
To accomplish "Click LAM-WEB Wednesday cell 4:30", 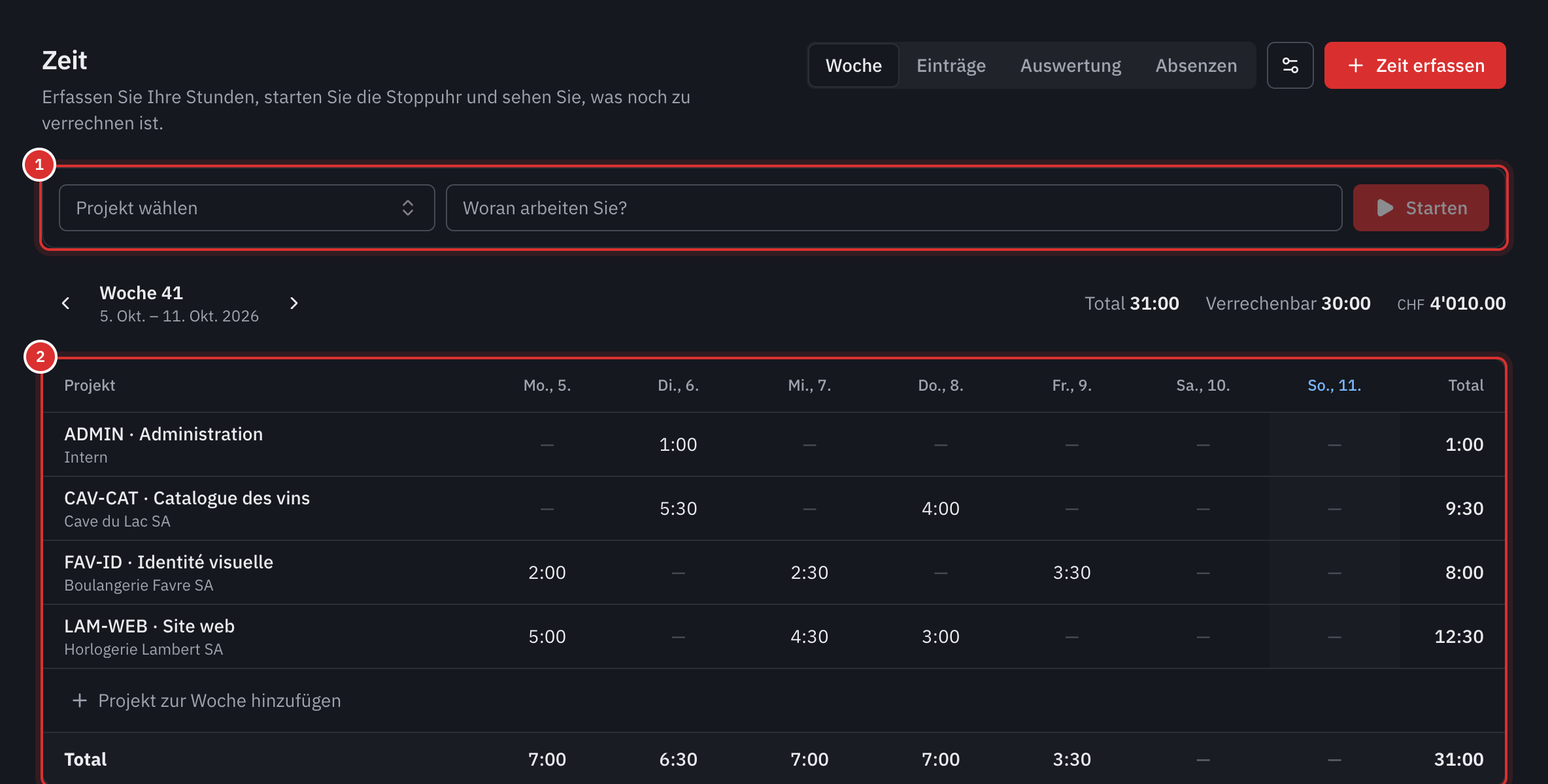I will 809,636.
